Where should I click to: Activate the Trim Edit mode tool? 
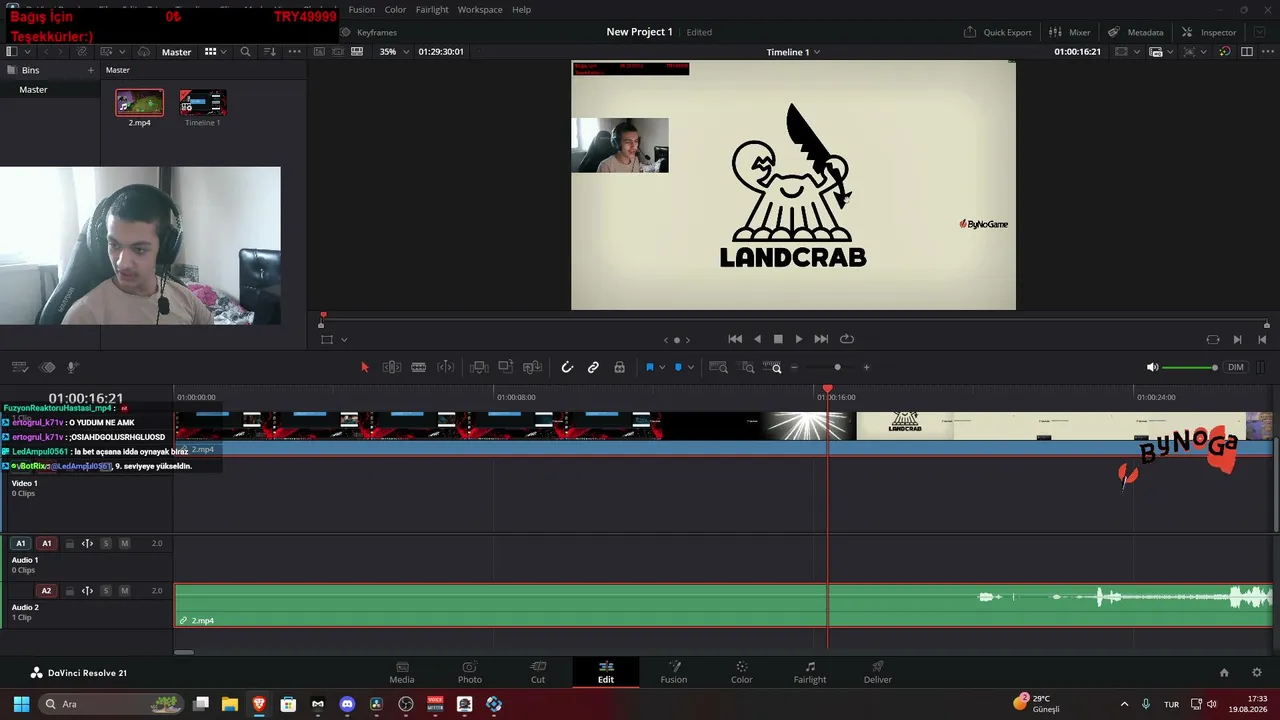pyautogui.click(x=392, y=367)
